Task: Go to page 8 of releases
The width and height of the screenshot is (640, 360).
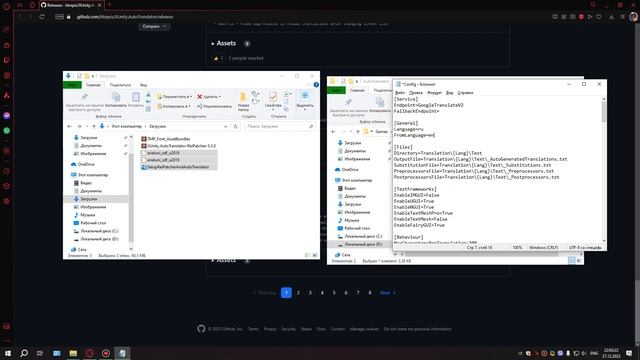Action: [370, 293]
